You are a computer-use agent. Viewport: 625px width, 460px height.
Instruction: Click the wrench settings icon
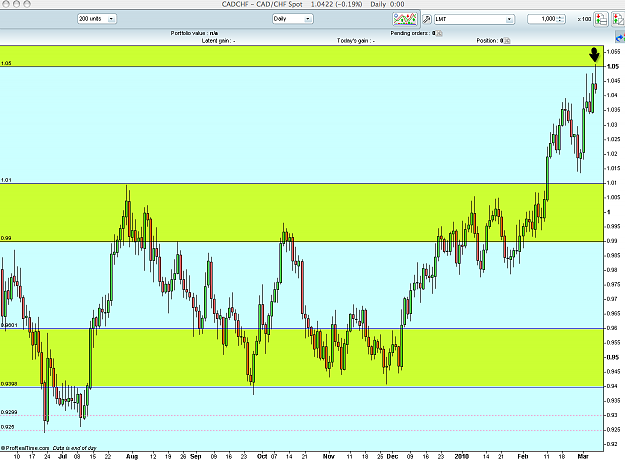point(426,19)
